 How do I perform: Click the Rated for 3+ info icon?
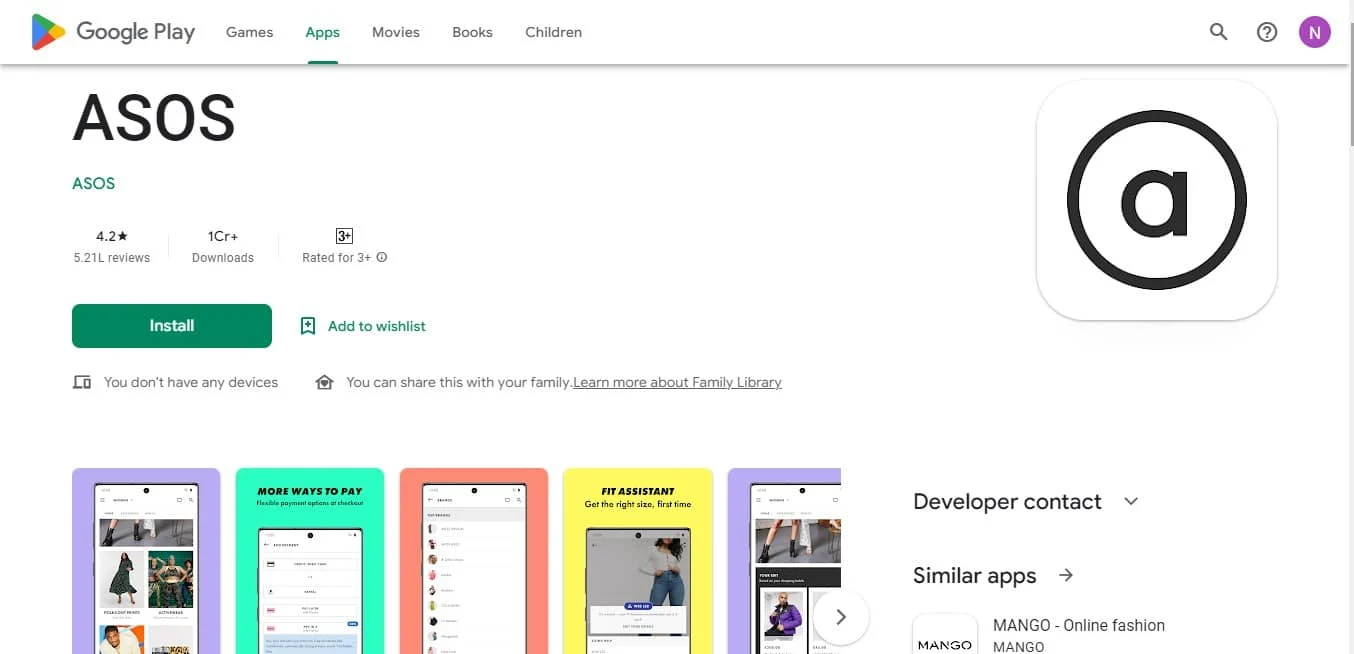click(382, 257)
